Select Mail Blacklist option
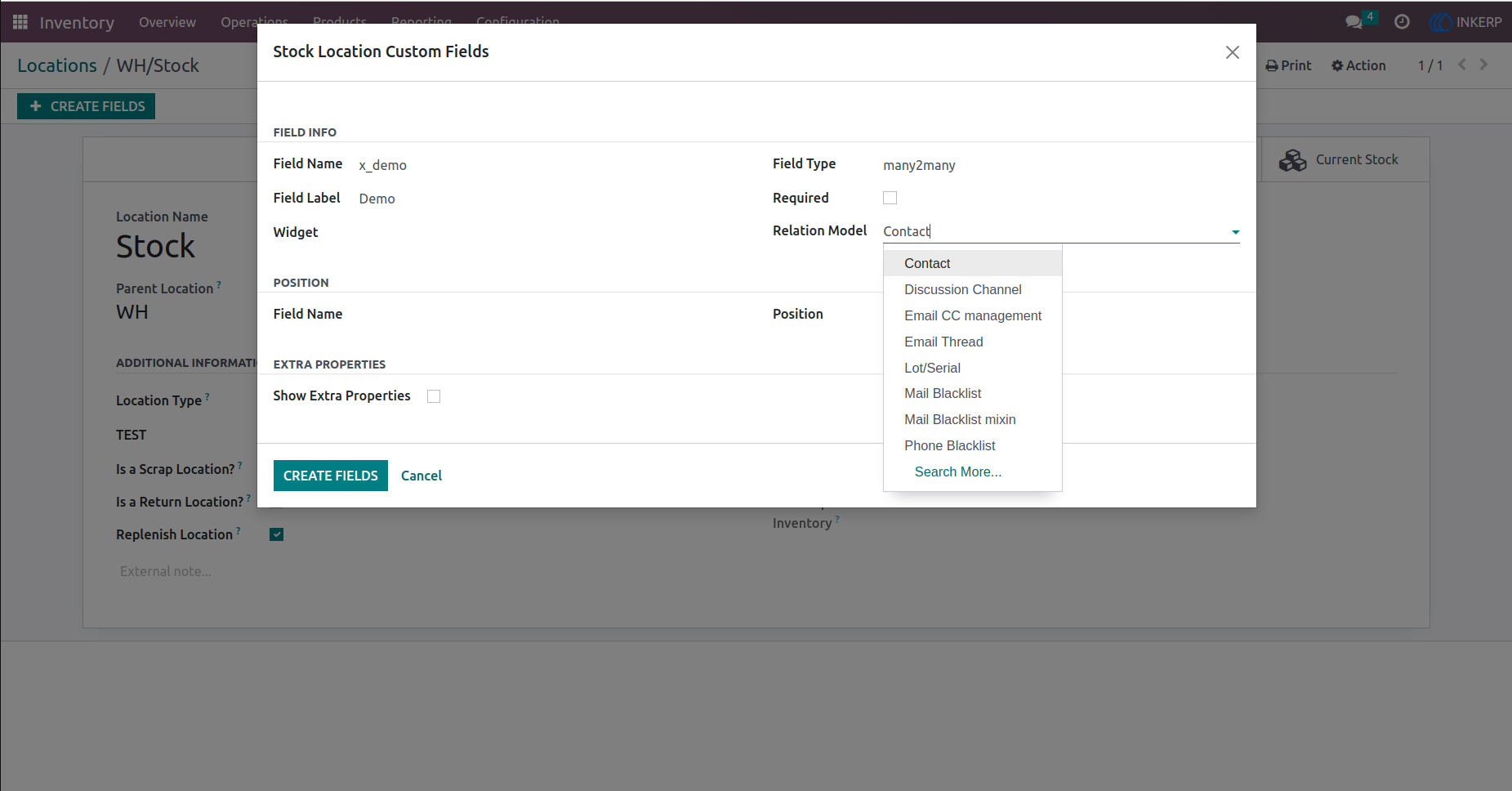Viewport: 1512px width, 791px height. coord(973,393)
